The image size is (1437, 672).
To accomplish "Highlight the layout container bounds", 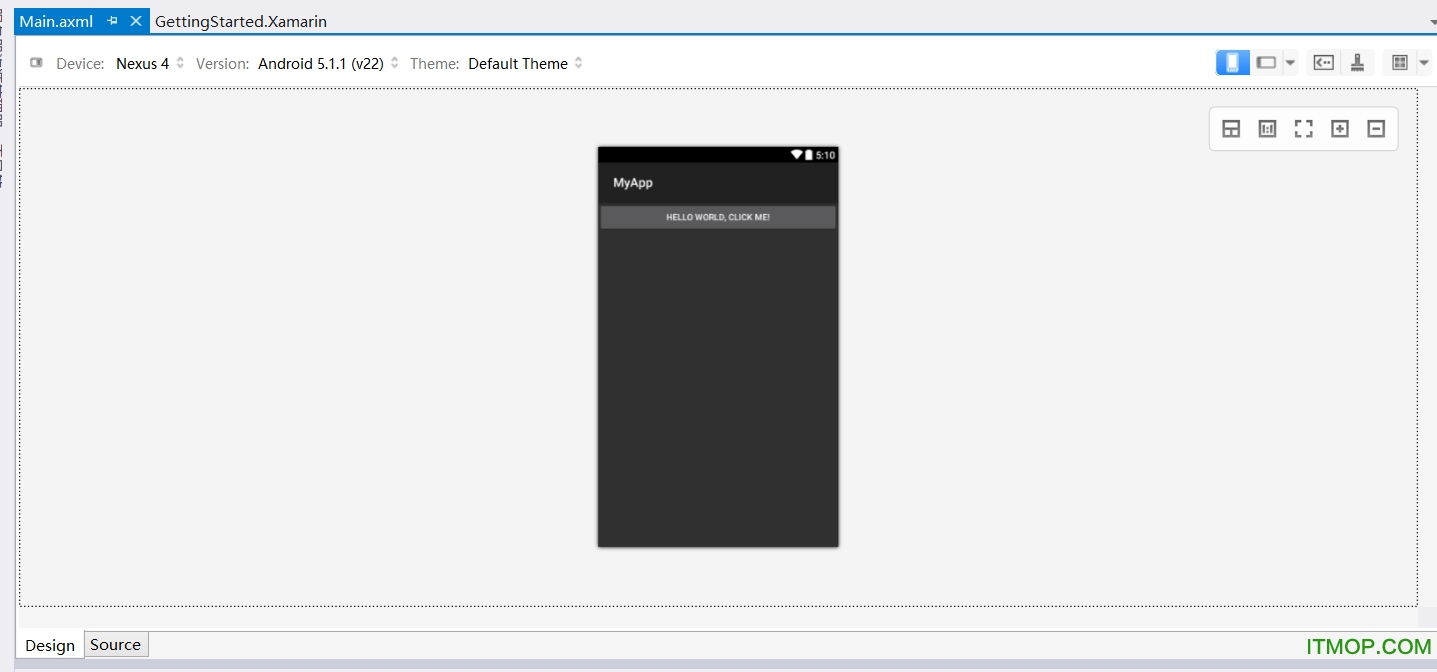I will [1231, 128].
